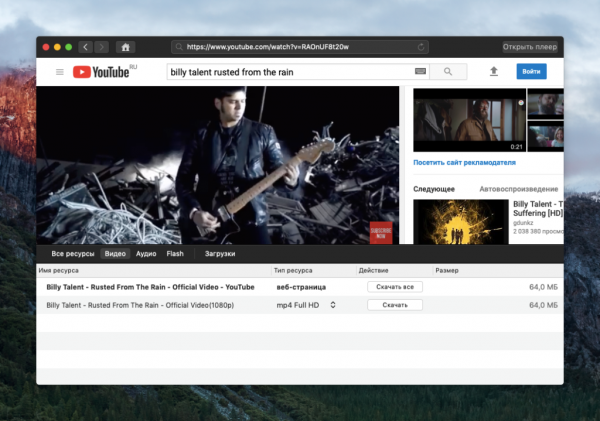Viewport: 600px width, 421px height.
Task: Click the magnifier icon in the URL bar
Action: click(x=179, y=47)
